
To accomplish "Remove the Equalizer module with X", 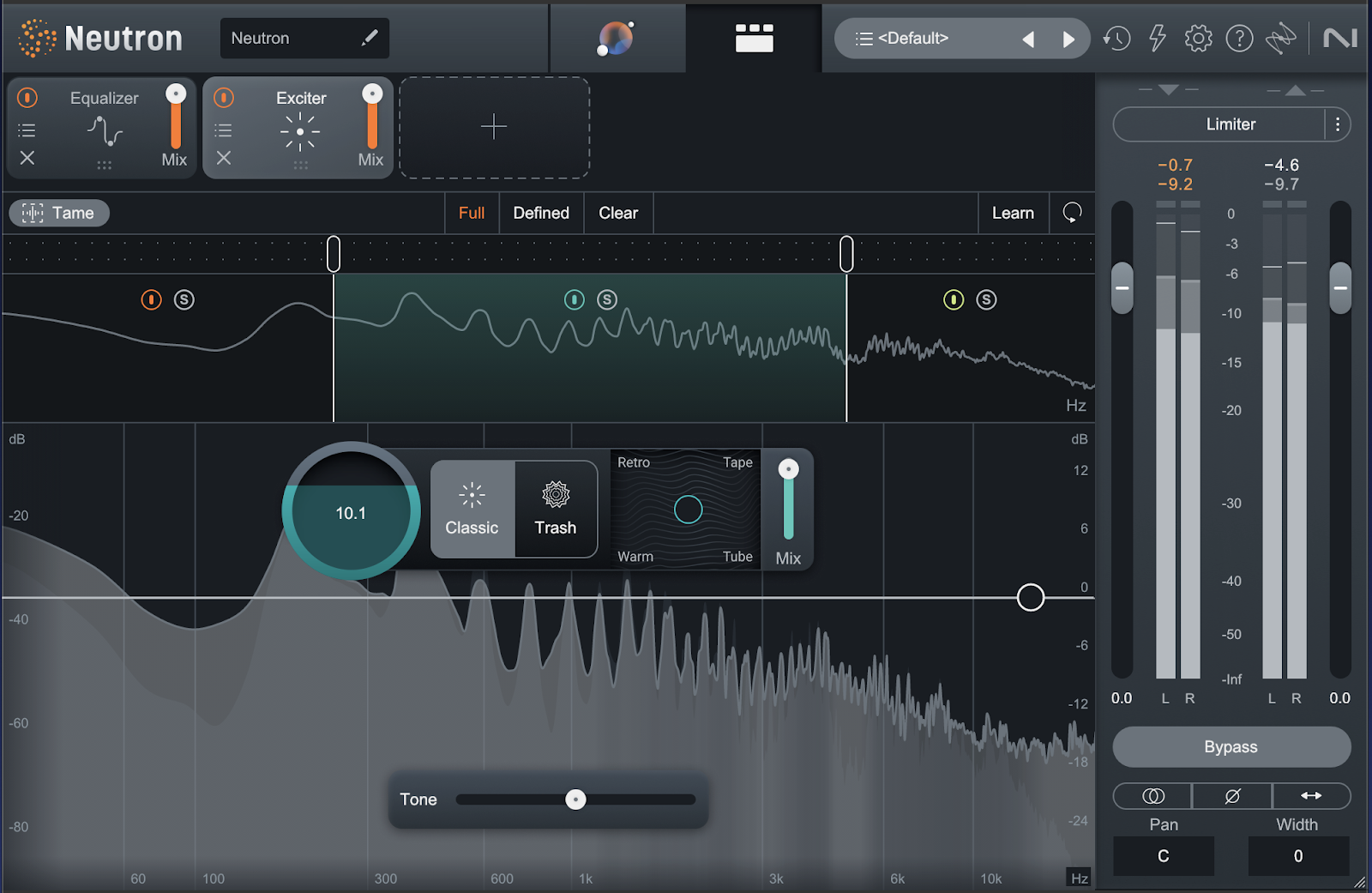I will coord(27,158).
